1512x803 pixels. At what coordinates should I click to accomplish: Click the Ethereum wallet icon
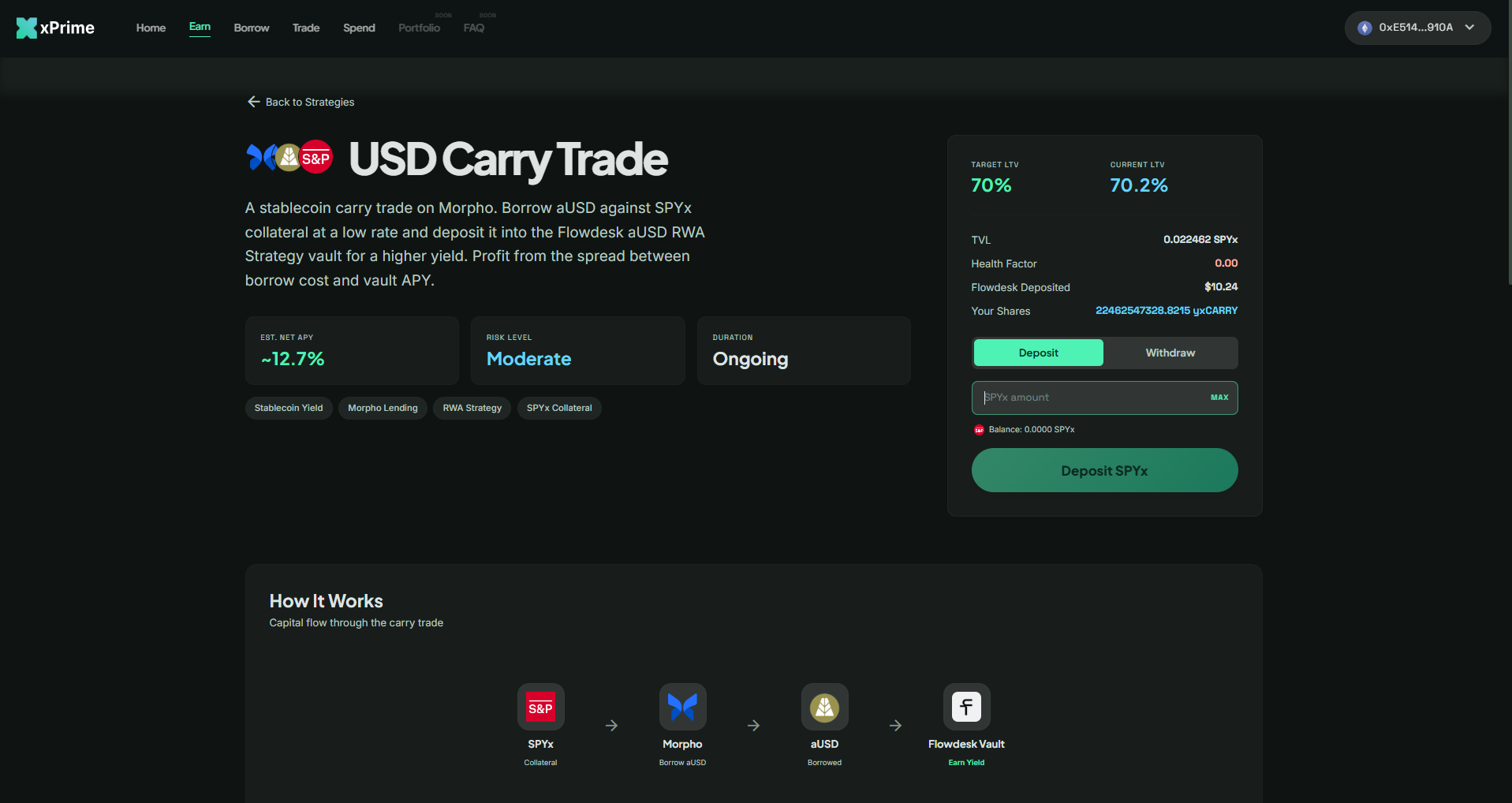pos(1365,28)
